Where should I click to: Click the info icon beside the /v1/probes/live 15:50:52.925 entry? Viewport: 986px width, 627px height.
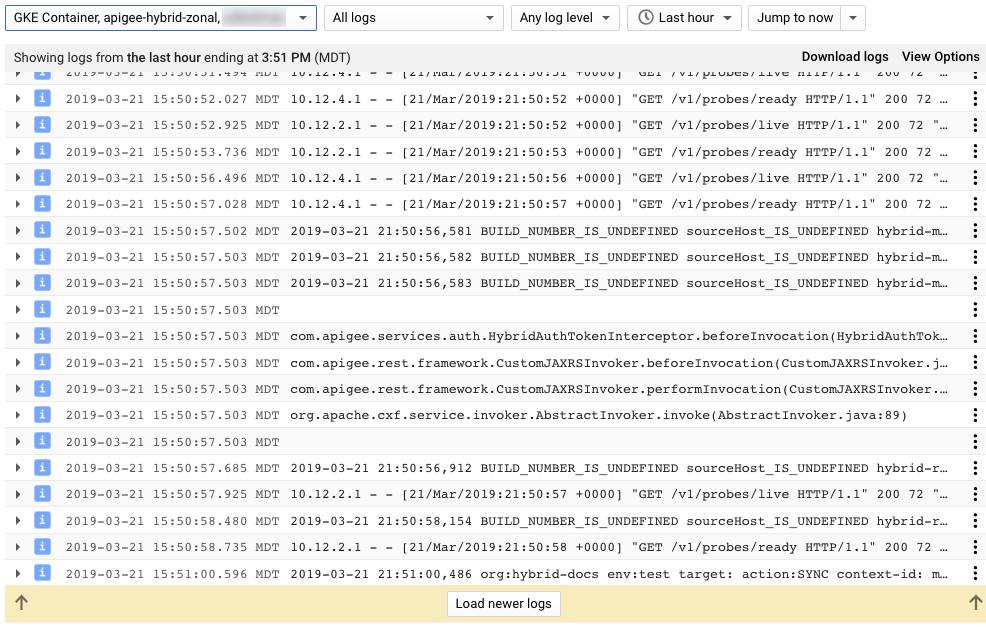point(42,125)
